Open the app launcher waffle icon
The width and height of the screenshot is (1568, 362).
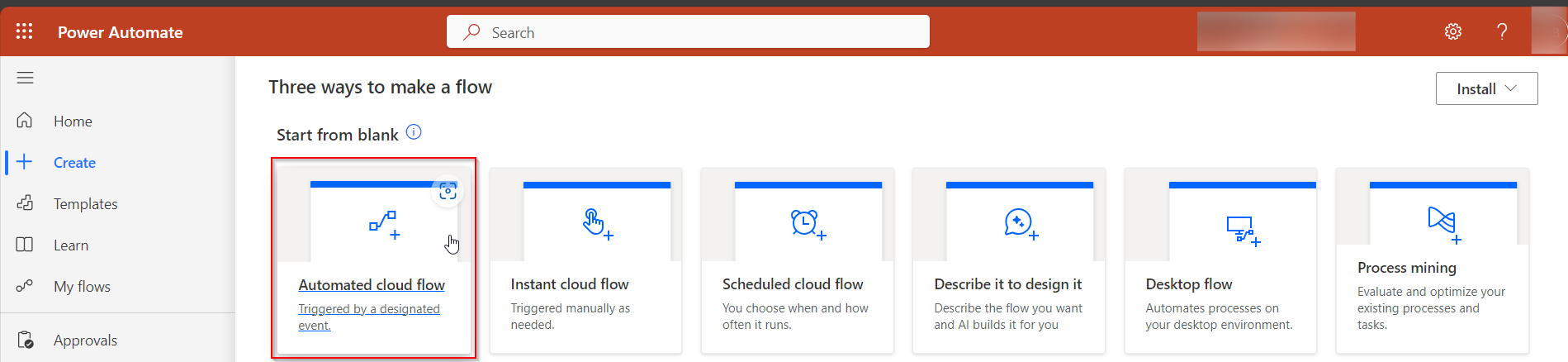pyautogui.click(x=25, y=31)
